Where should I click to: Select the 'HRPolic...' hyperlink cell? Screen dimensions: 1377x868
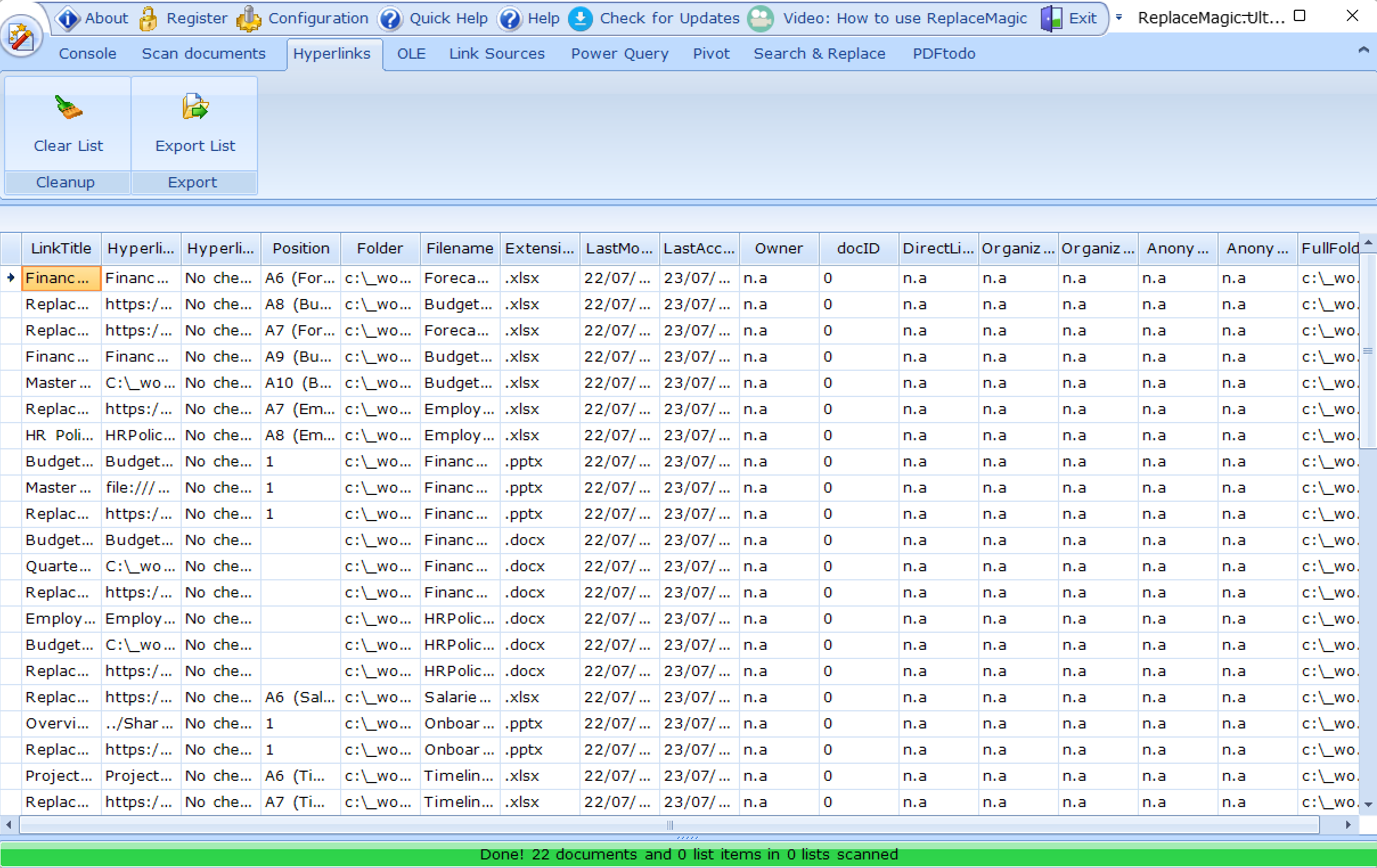point(141,436)
